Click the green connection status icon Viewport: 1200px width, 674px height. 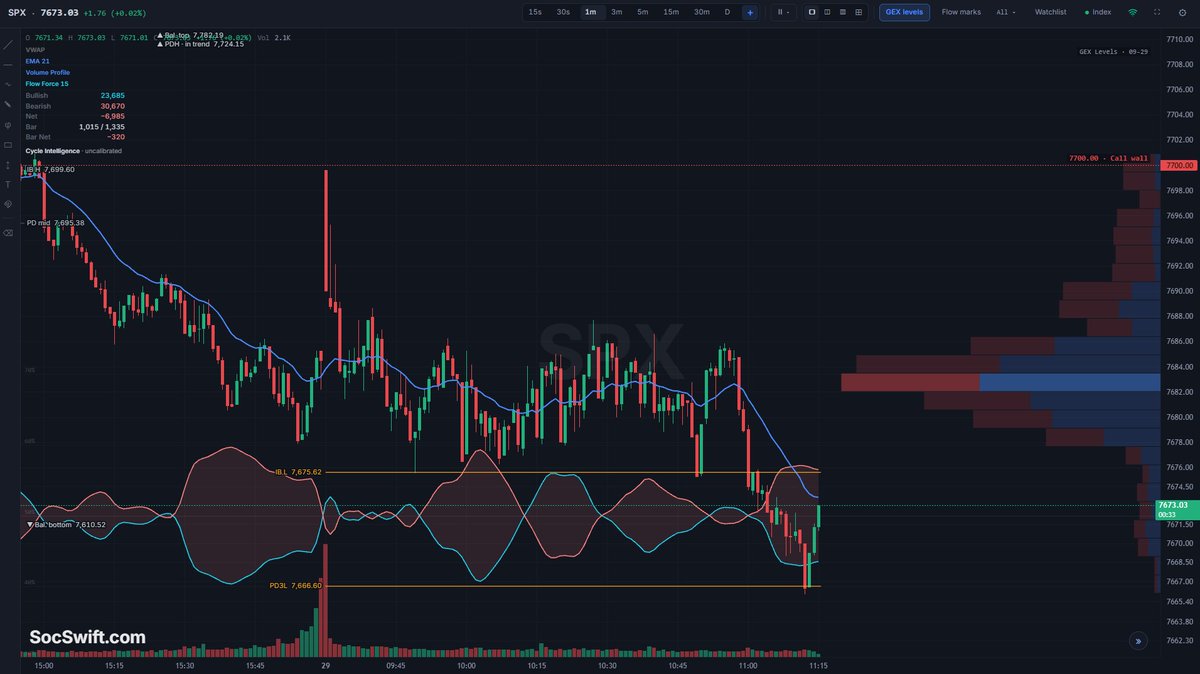coord(1132,12)
